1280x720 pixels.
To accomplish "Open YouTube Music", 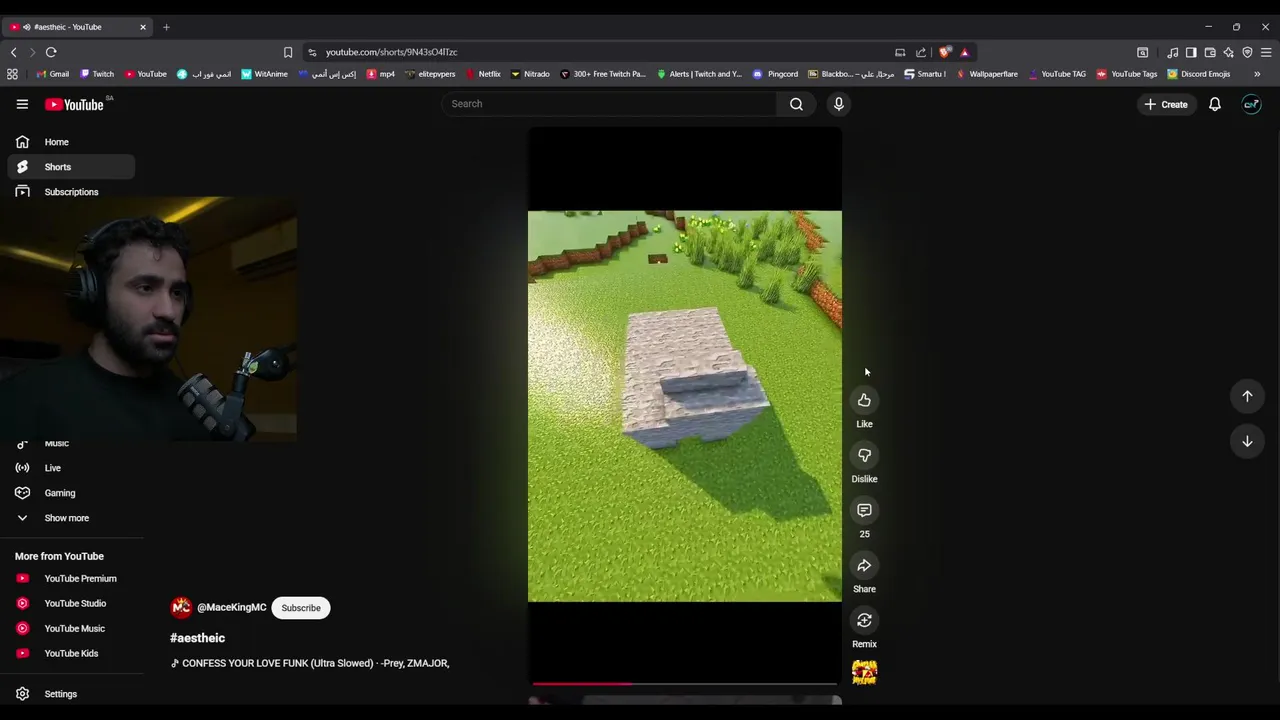I will (71, 628).
